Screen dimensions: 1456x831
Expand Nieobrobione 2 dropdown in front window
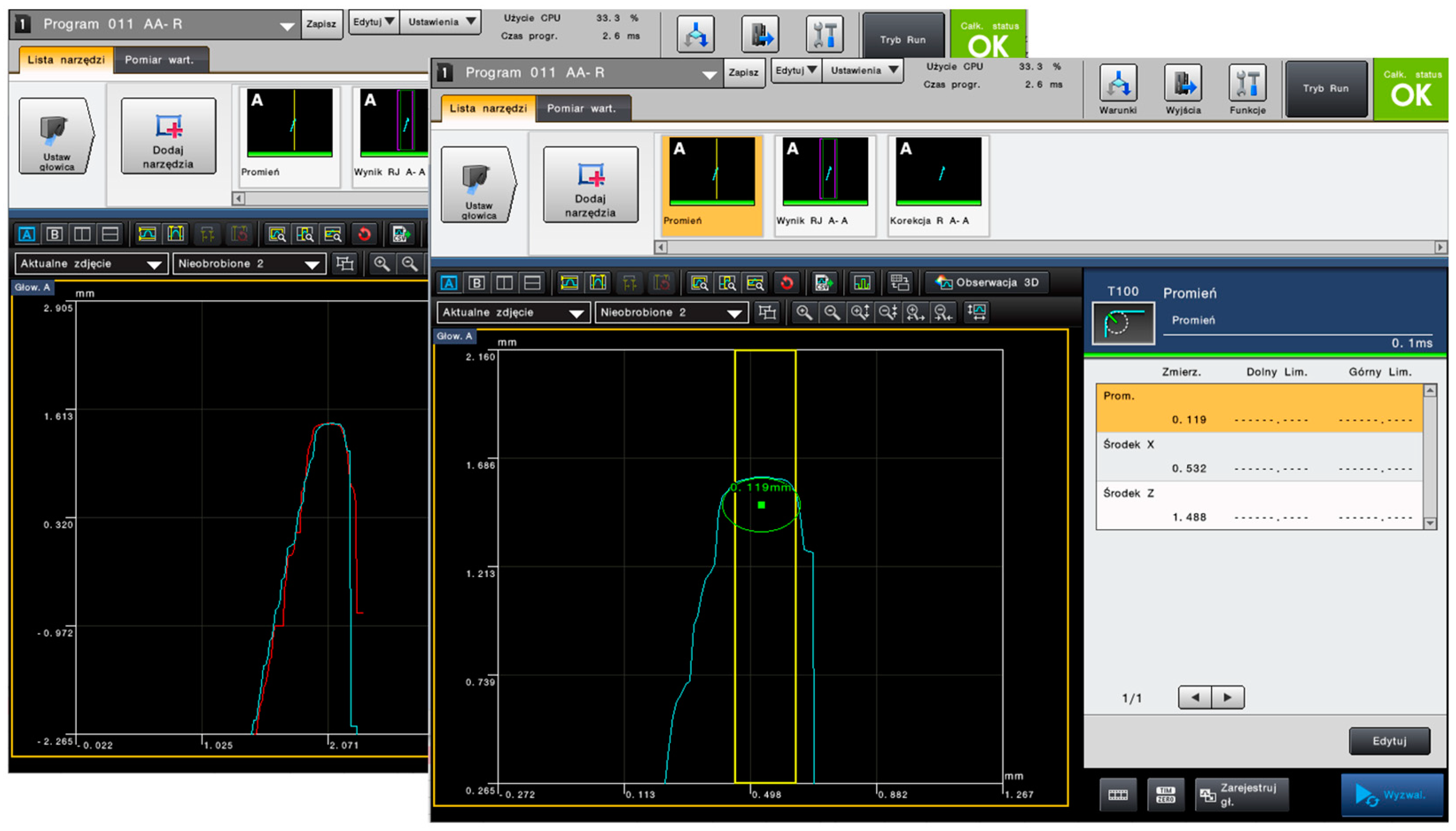pyautogui.click(x=734, y=313)
